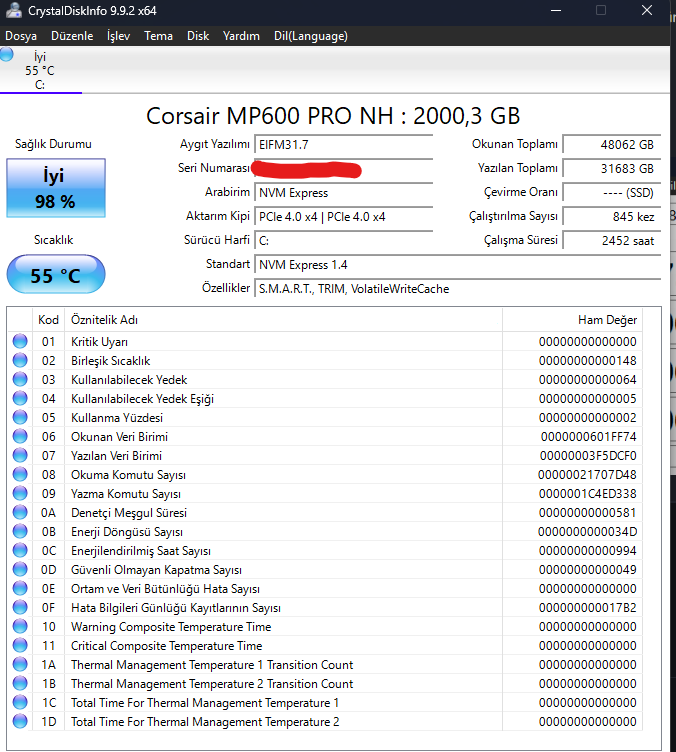Click status orb for Critical Composite Temperature Time
Screen dimensions: 676x752
tap(20, 646)
